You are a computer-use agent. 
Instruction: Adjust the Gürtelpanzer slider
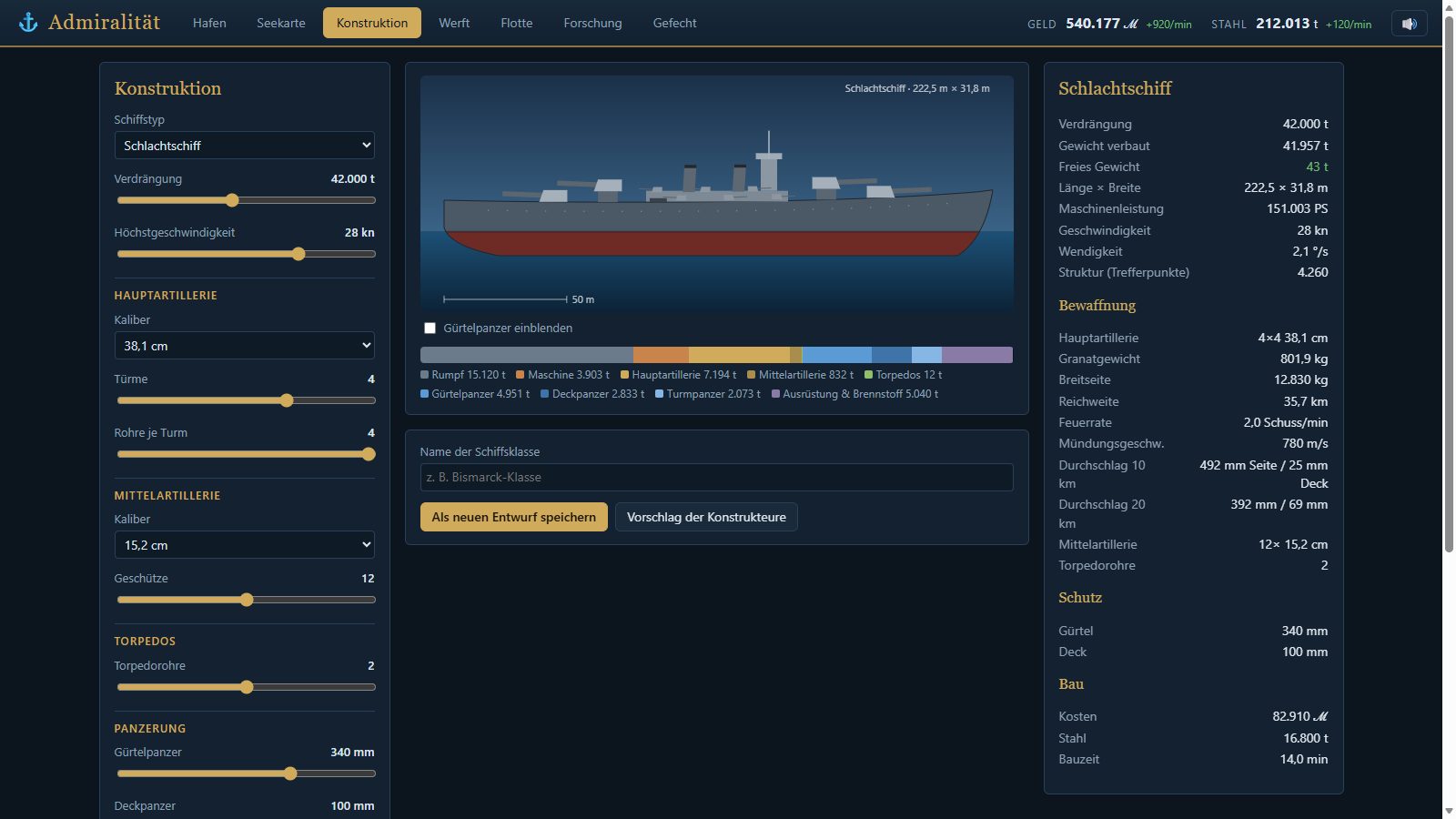246,773
